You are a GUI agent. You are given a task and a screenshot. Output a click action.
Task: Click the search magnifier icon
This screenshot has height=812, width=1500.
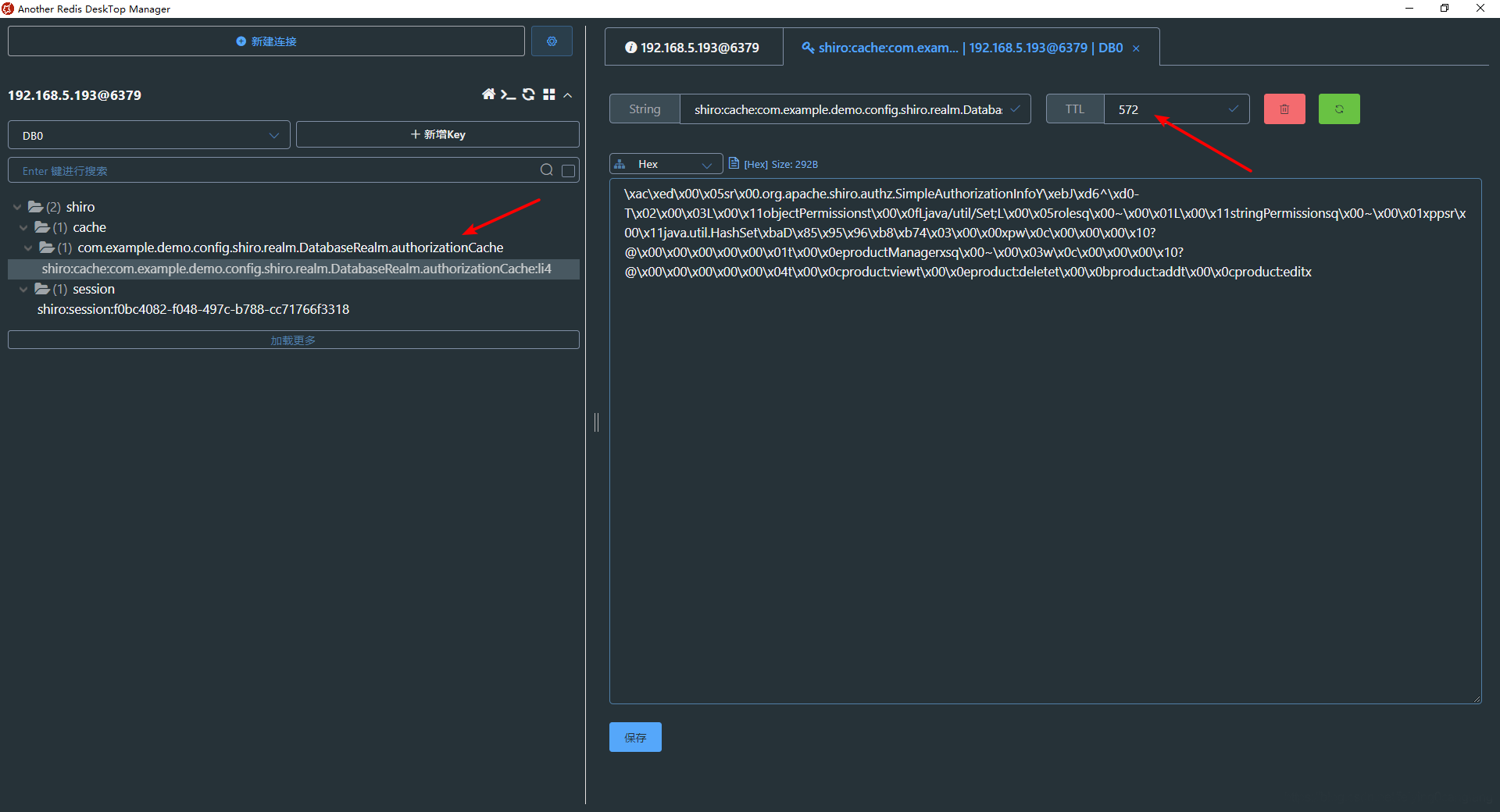(547, 170)
